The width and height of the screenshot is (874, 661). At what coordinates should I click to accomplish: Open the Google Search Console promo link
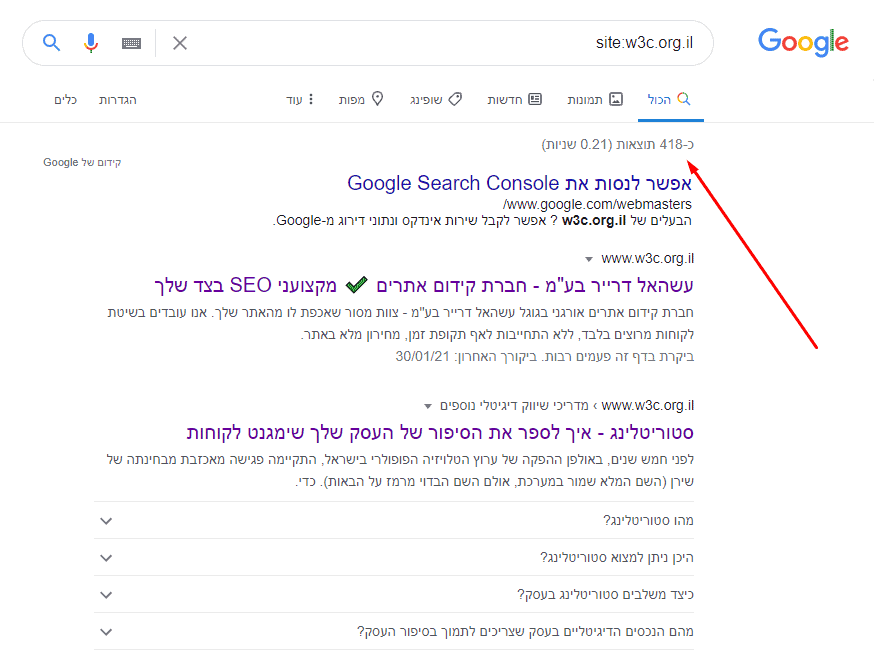pos(519,183)
